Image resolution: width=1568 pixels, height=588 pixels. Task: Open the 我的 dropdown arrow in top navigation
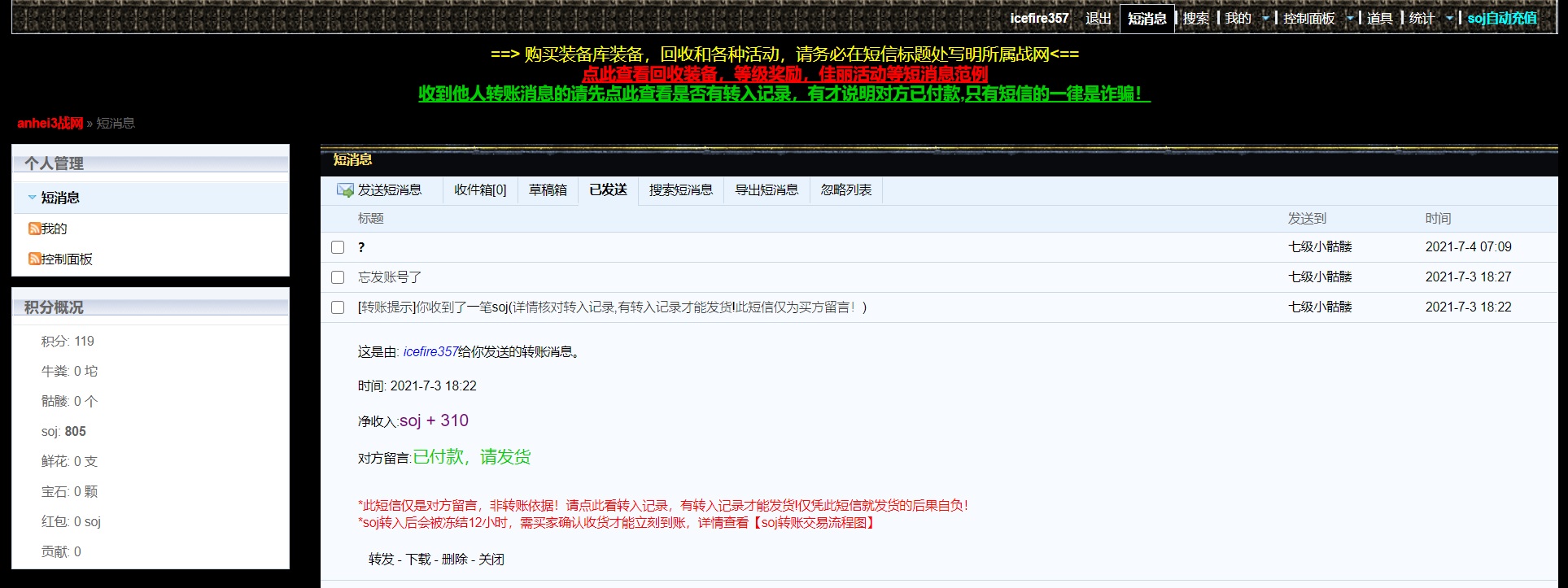(x=1264, y=19)
